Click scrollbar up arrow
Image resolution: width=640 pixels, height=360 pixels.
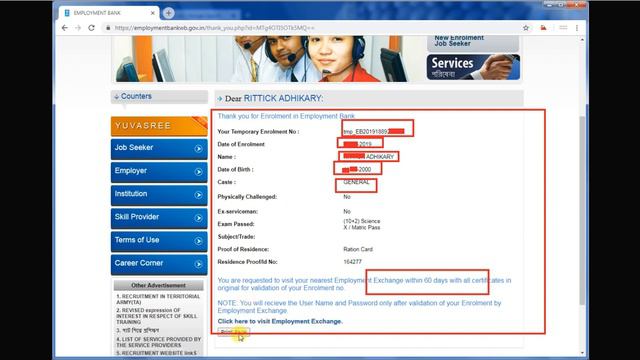[x=582, y=40]
